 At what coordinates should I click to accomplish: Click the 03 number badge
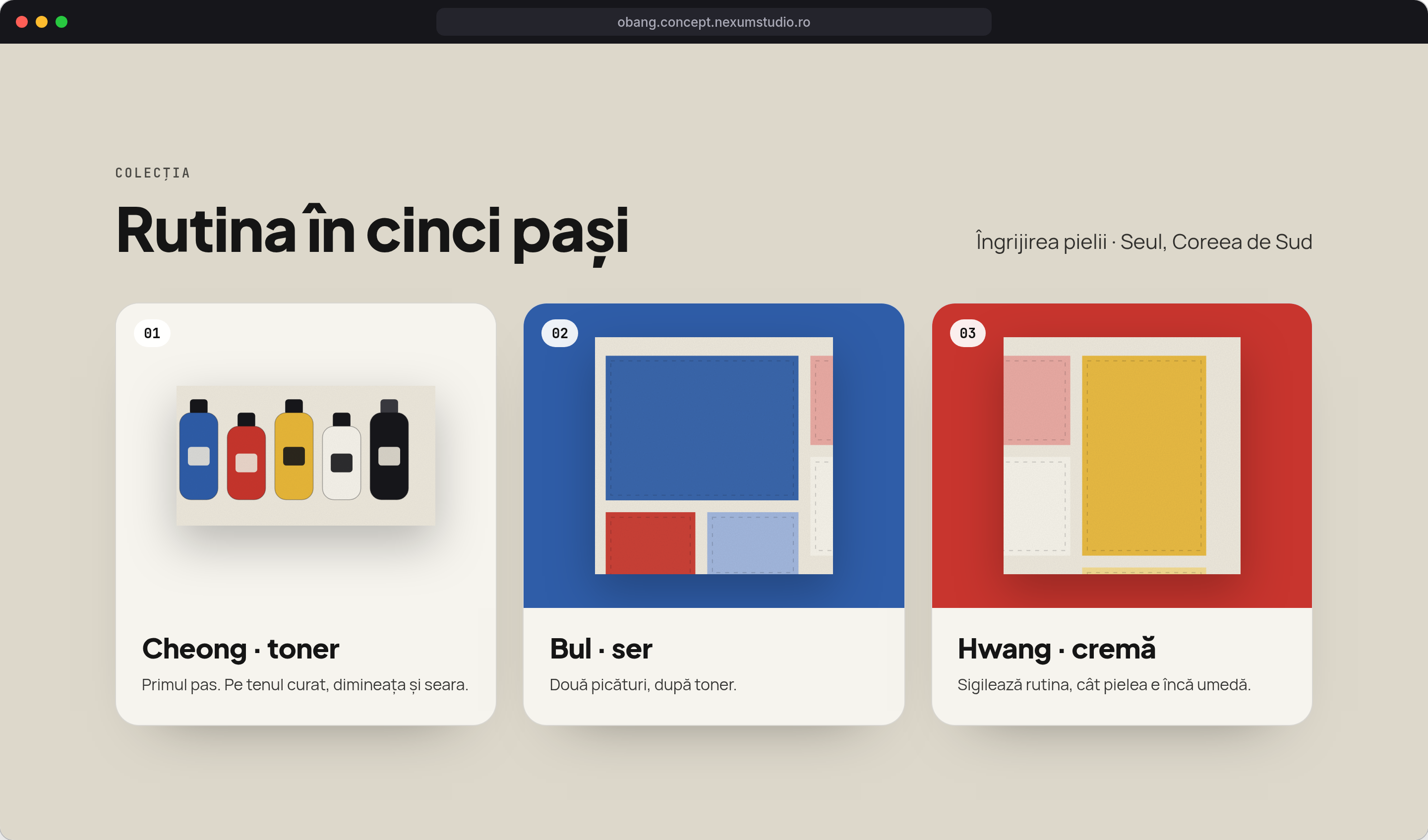[968, 333]
